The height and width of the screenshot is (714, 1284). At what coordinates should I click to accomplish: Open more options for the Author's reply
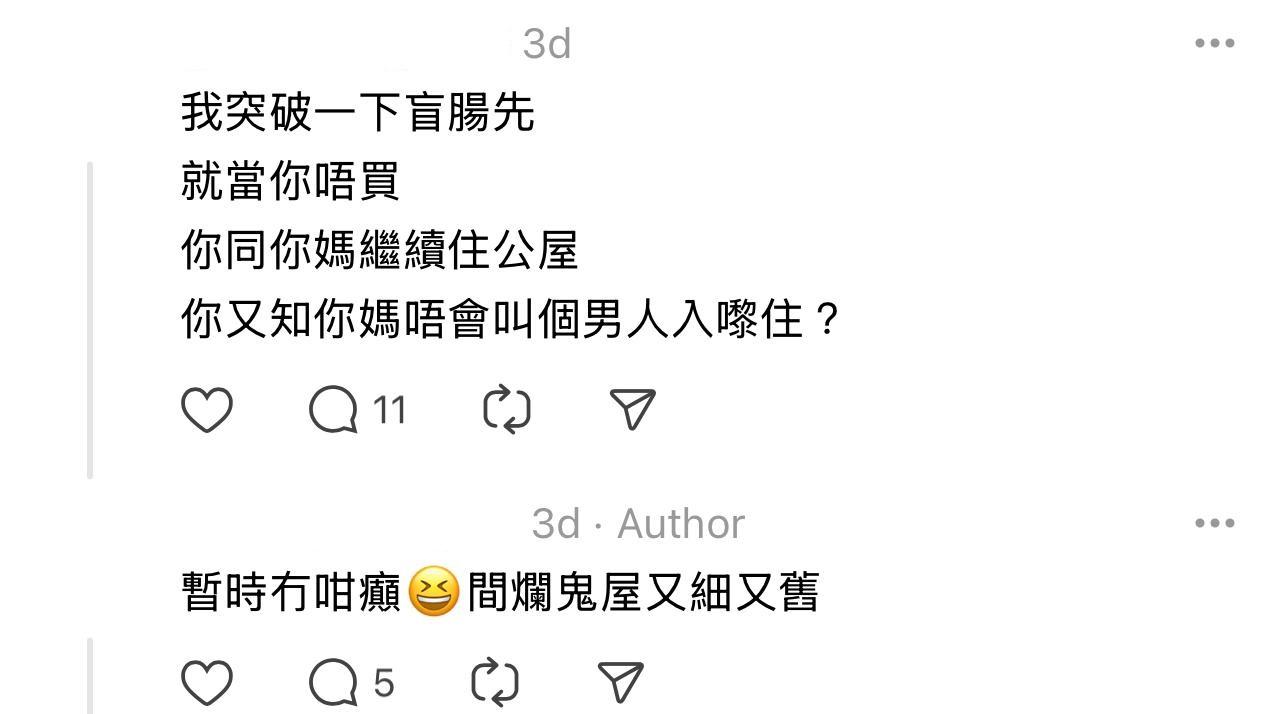click(x=1215, y=523)
